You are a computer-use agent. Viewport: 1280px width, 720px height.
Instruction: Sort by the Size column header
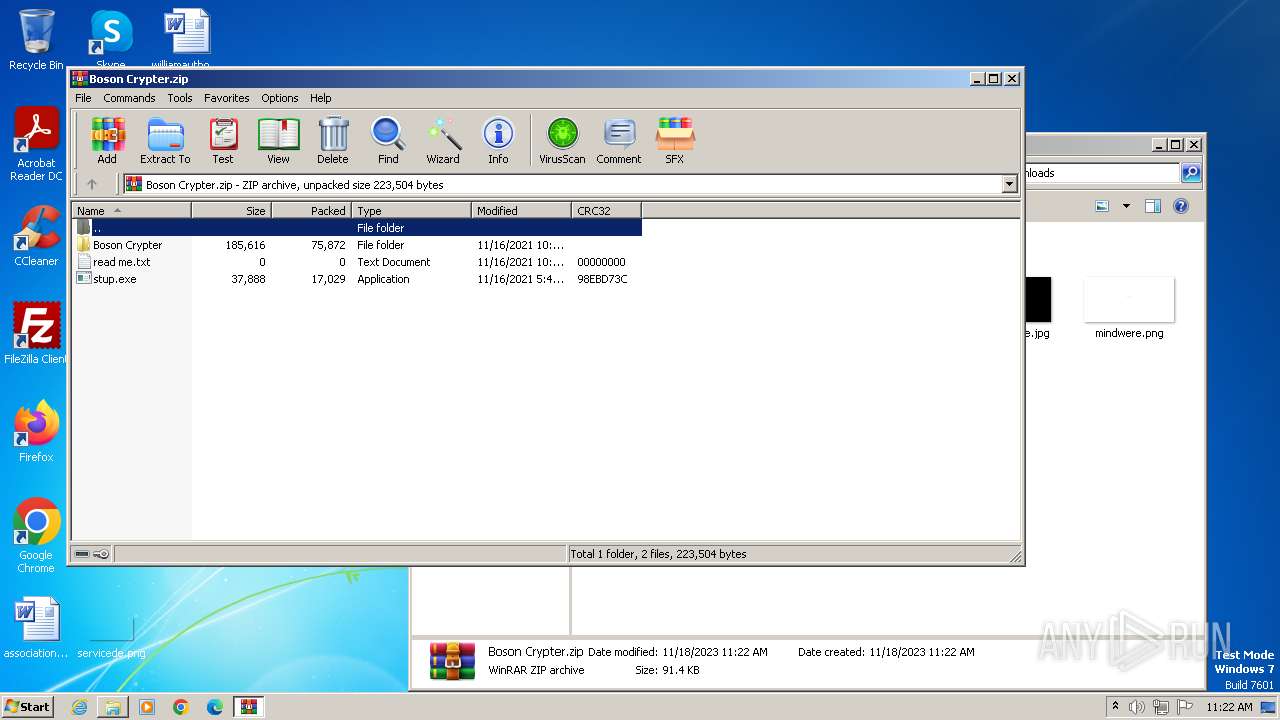click(x=232, y=211)
